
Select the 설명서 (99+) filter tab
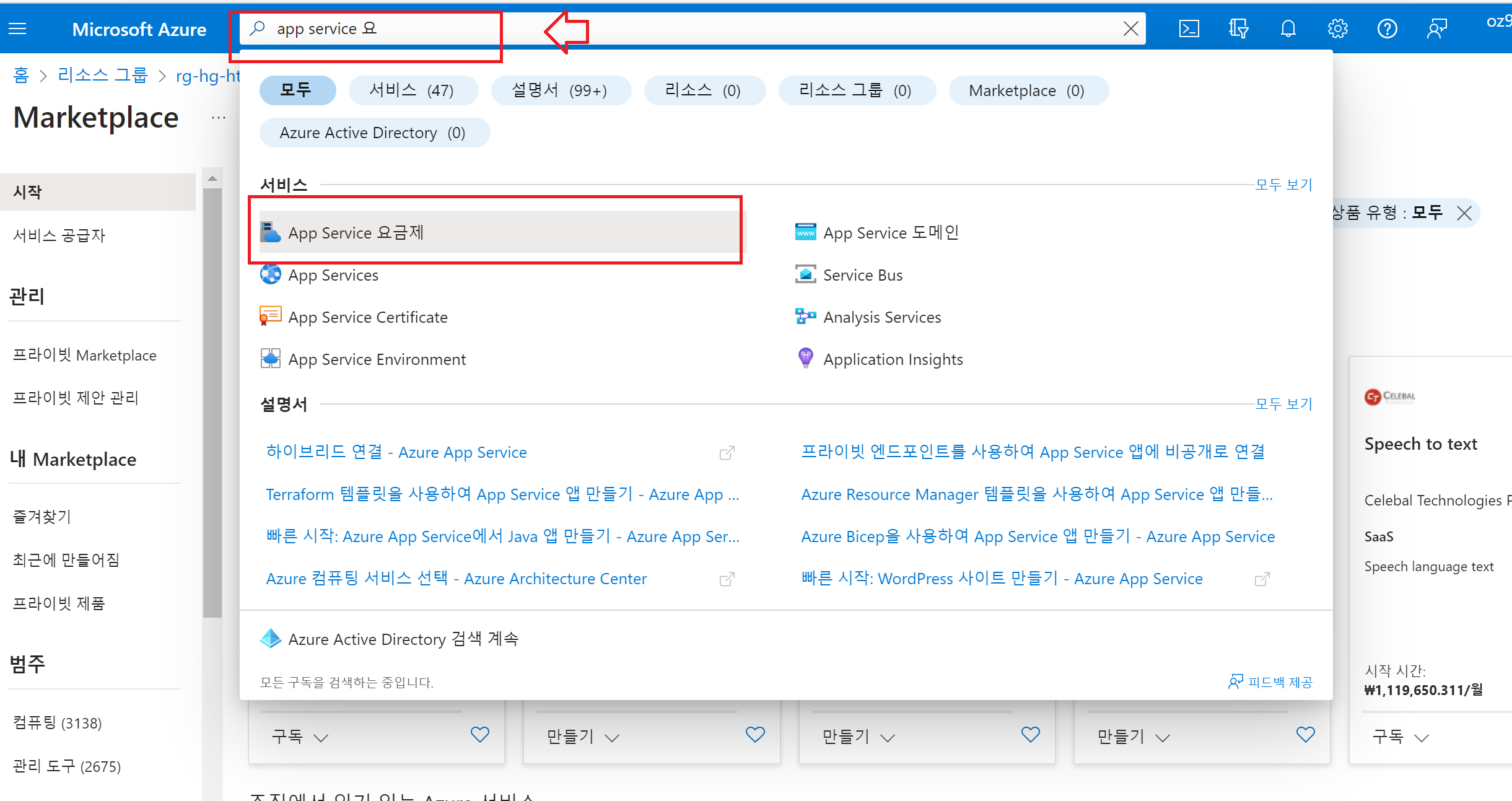560,90
